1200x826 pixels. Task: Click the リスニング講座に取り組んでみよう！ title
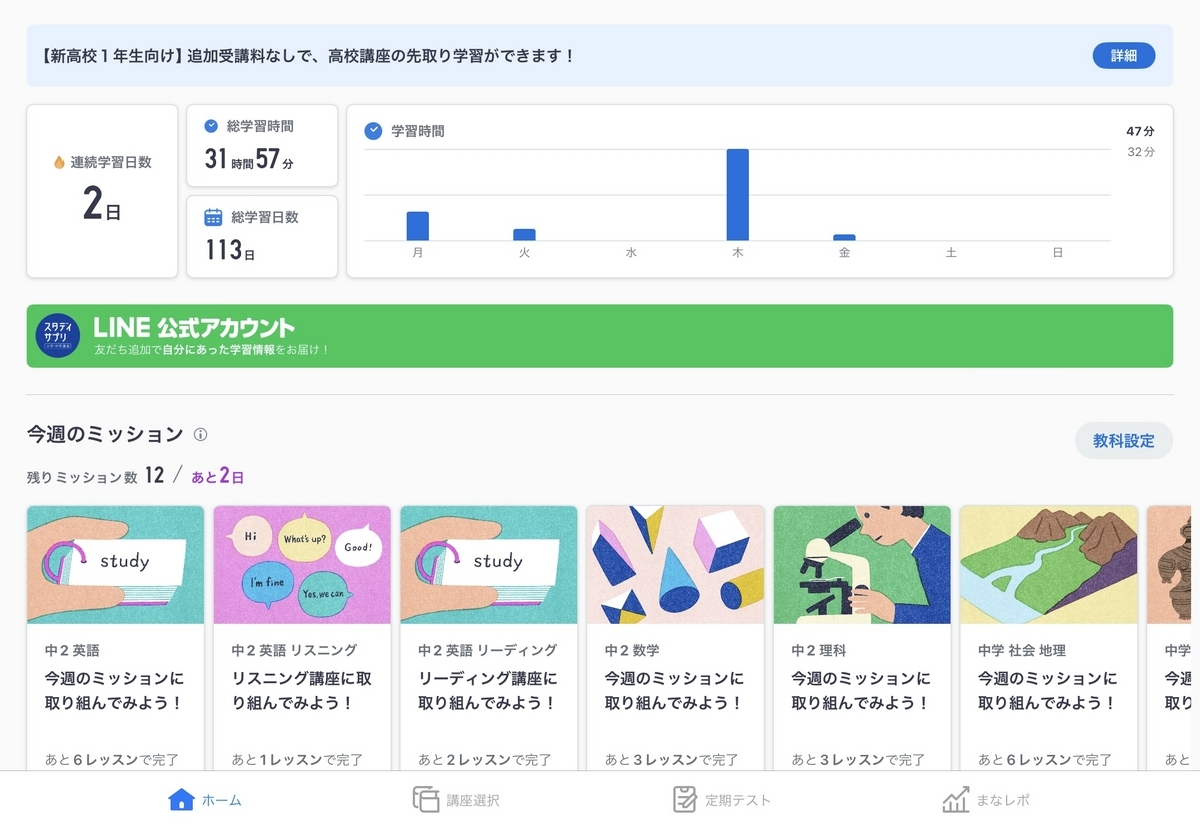click(302, 691)
